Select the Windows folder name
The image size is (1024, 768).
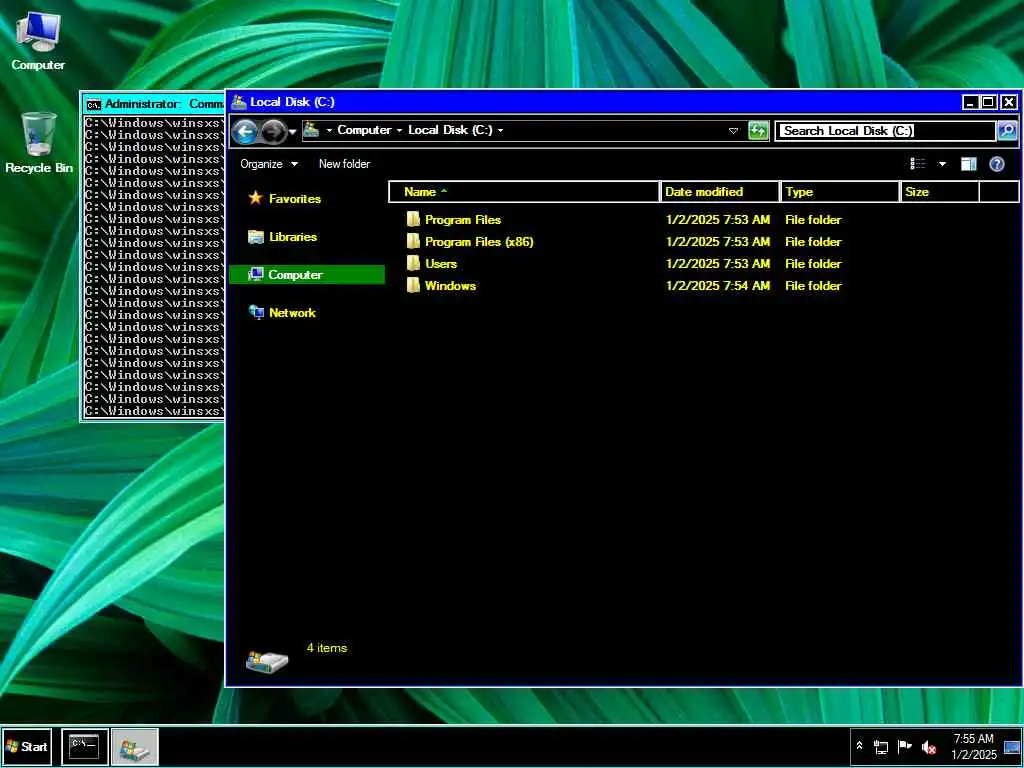(x=451, y=285)
